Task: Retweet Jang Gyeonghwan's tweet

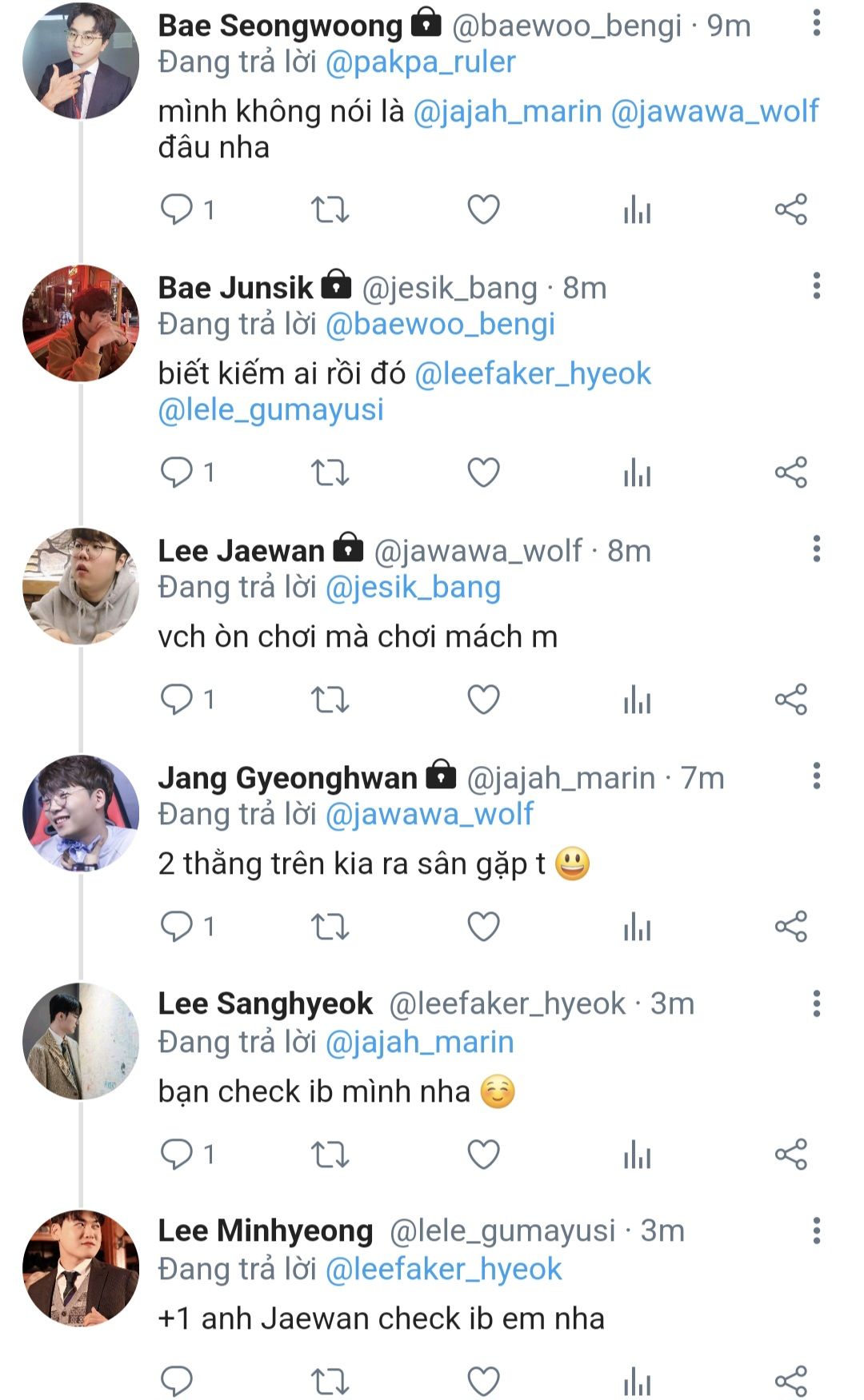Action: tap(330, 927)
